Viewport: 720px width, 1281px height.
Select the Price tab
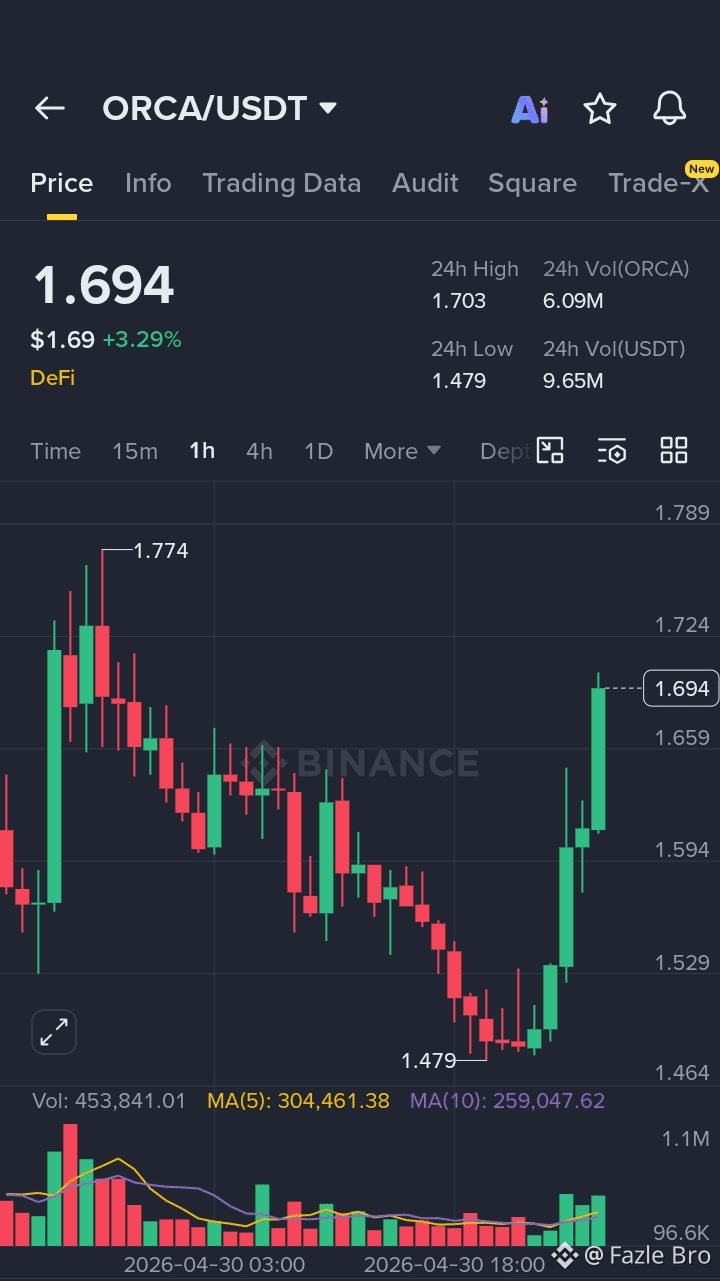pyautogui.click(x=62, y=183)
